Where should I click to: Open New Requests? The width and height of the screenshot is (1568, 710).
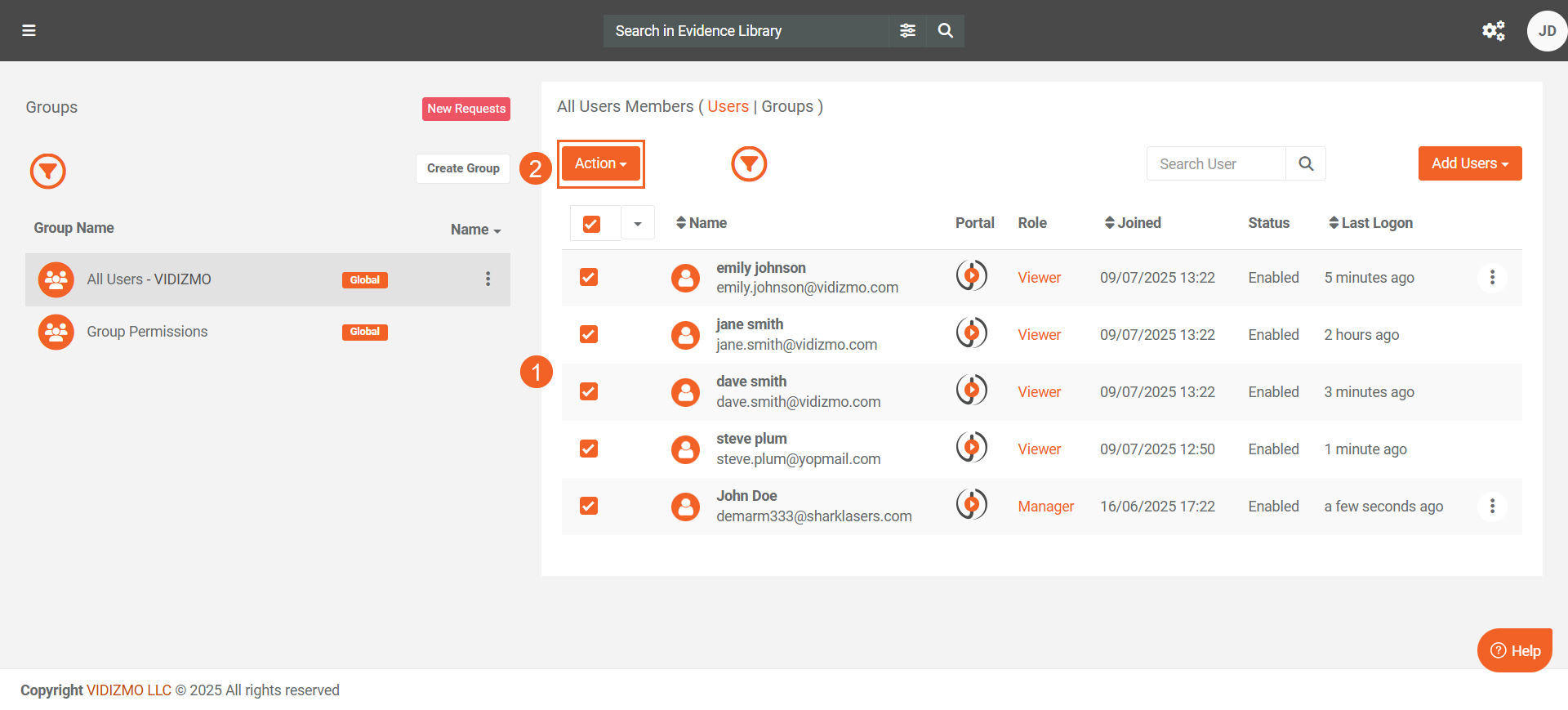(465, 109)
